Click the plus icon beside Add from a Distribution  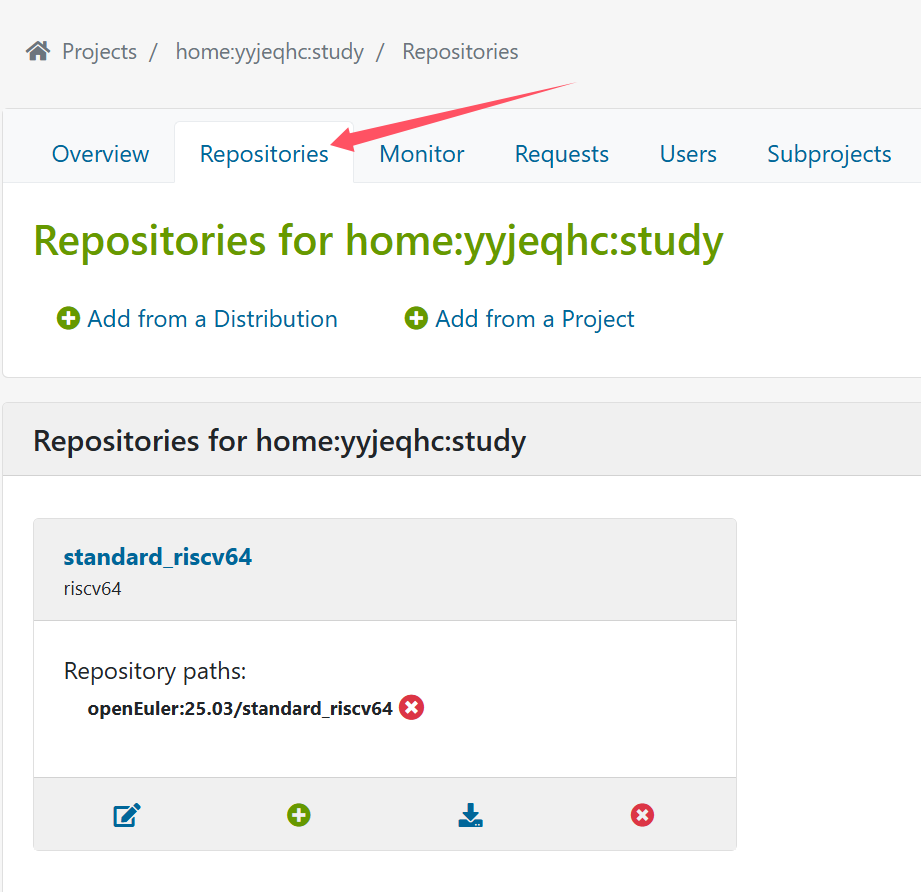click(68, 319)
